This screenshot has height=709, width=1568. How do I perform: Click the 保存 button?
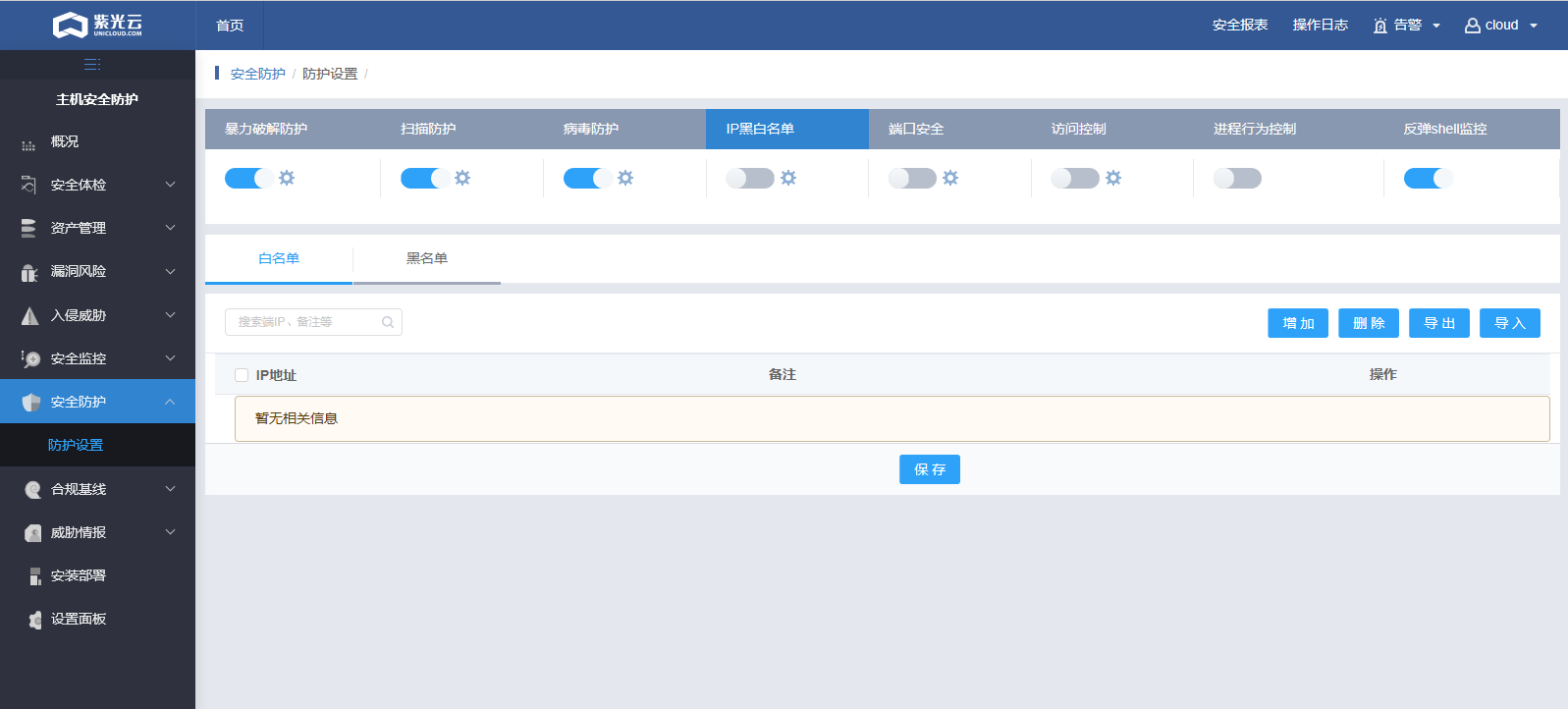930,469
